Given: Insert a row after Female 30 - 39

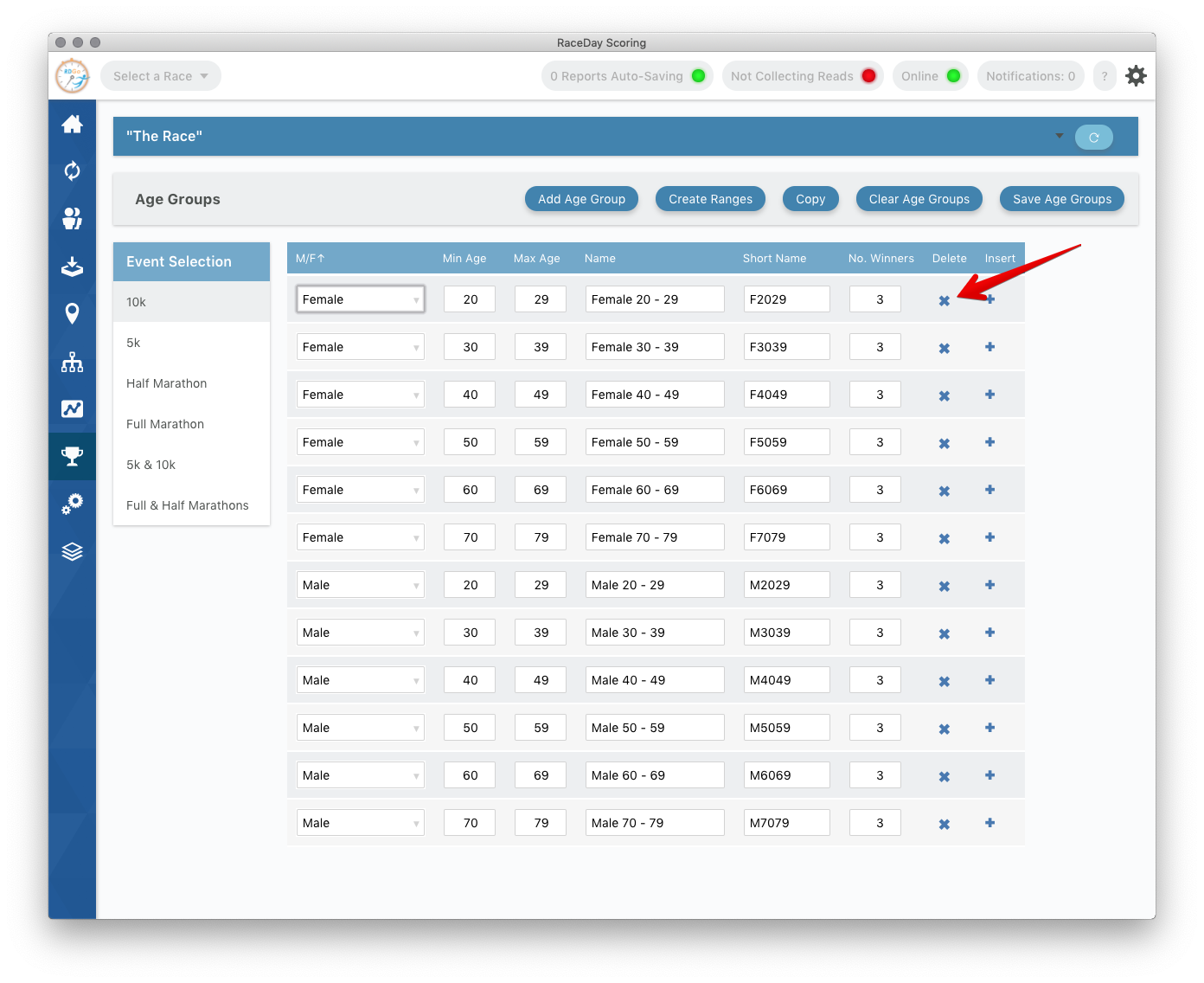Looking at the screenshot, I should pyautogui.click(x=989, y=347).
